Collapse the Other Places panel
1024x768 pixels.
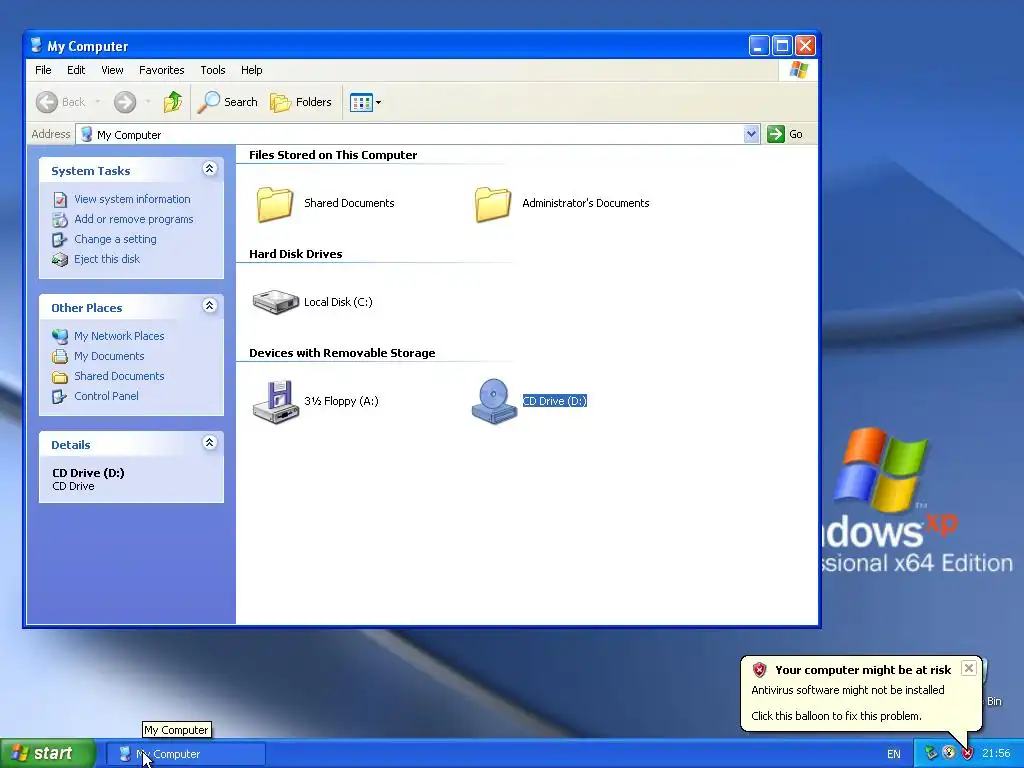point(209,306)
